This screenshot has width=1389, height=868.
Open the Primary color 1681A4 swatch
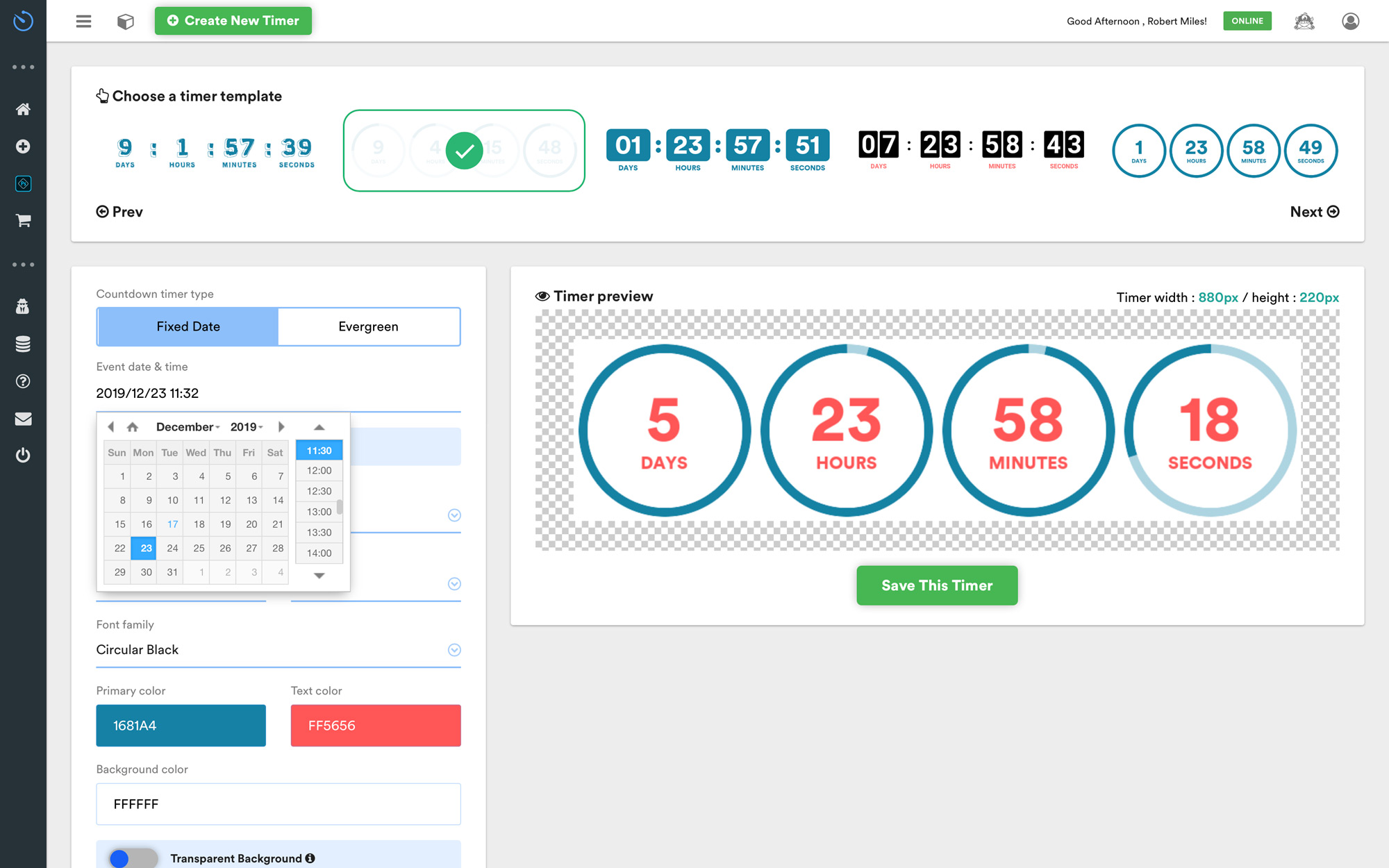(181, 726)
